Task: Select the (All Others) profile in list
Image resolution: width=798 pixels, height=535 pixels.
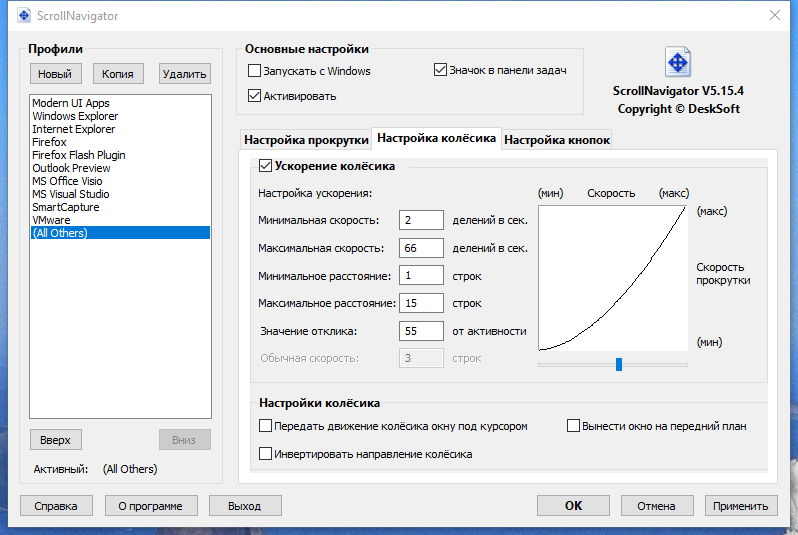Action: (x=120, y=233)
